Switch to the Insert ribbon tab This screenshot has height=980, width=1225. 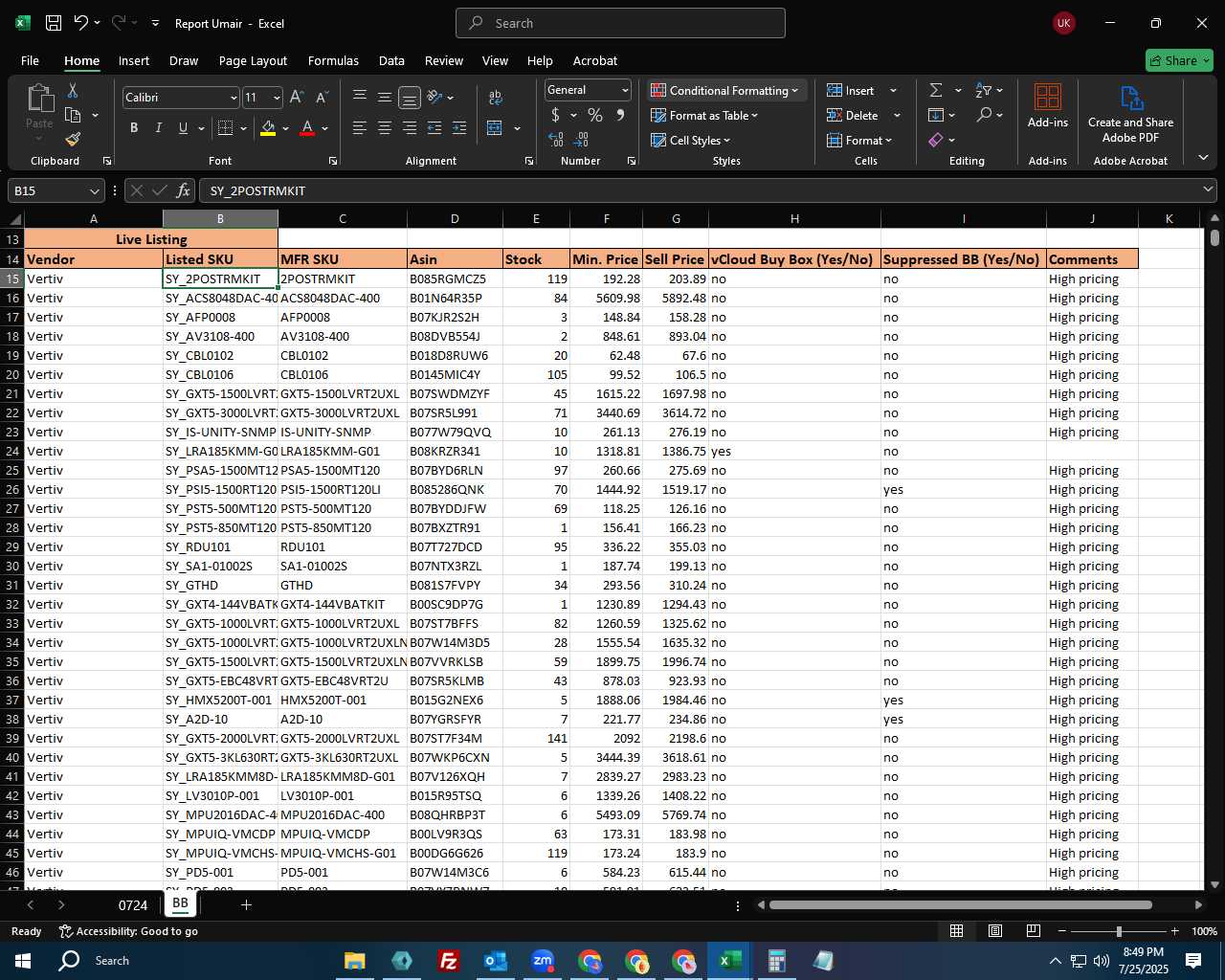134,60
